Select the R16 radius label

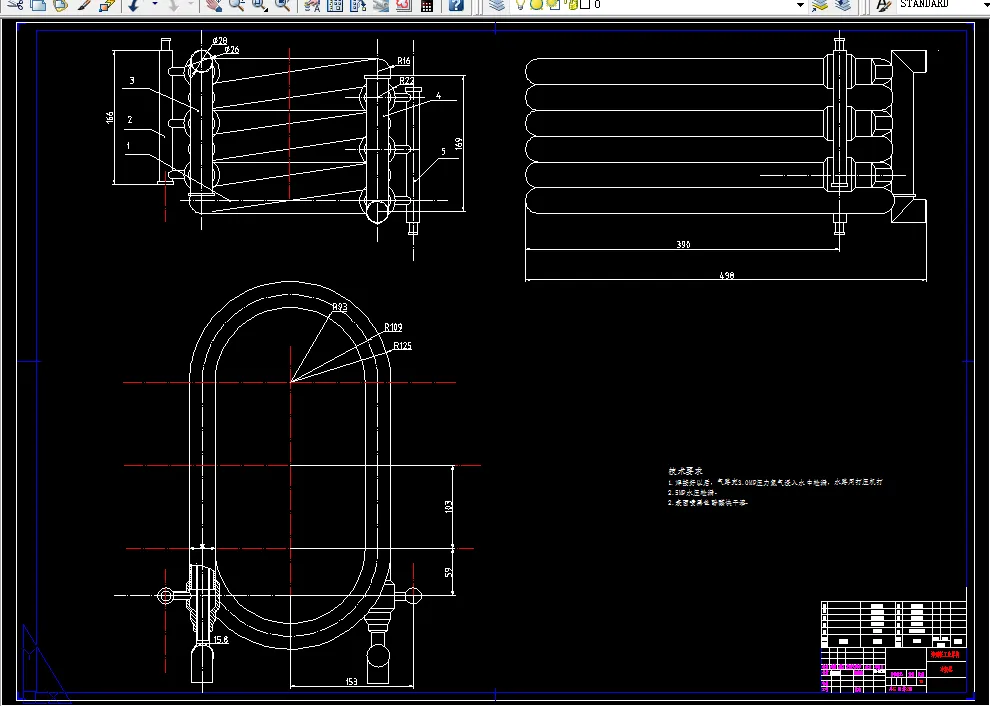pyautogui.click(x=404, y=61)
